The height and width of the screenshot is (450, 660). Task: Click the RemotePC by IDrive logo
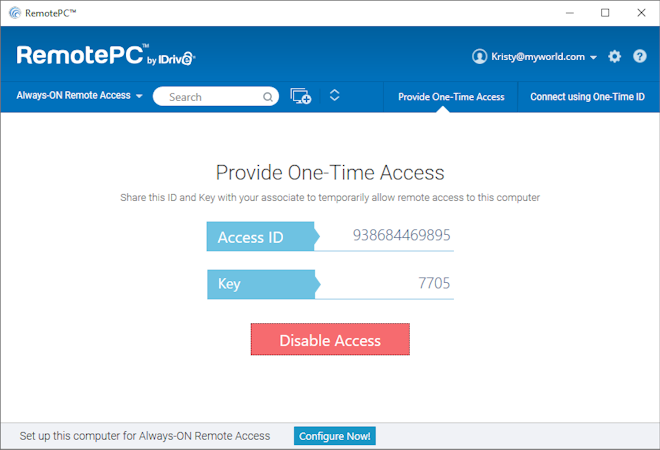pos(106,55)
